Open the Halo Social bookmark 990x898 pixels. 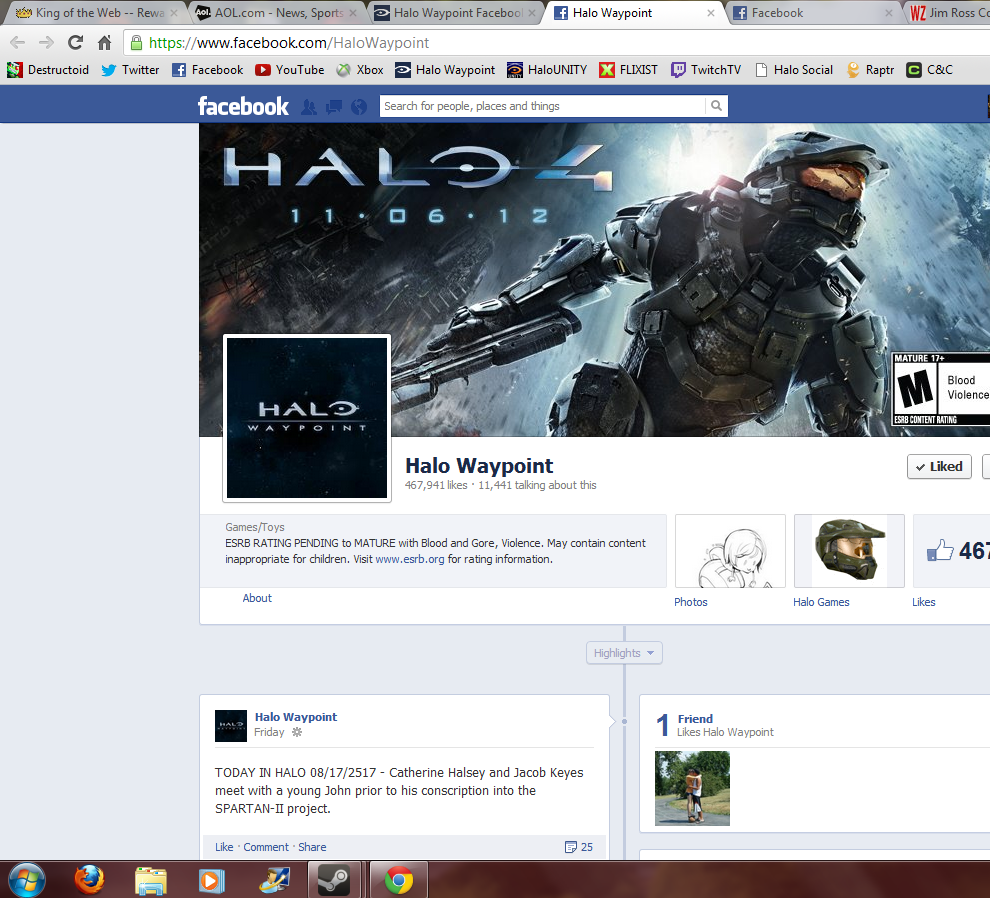click(794, 70)
